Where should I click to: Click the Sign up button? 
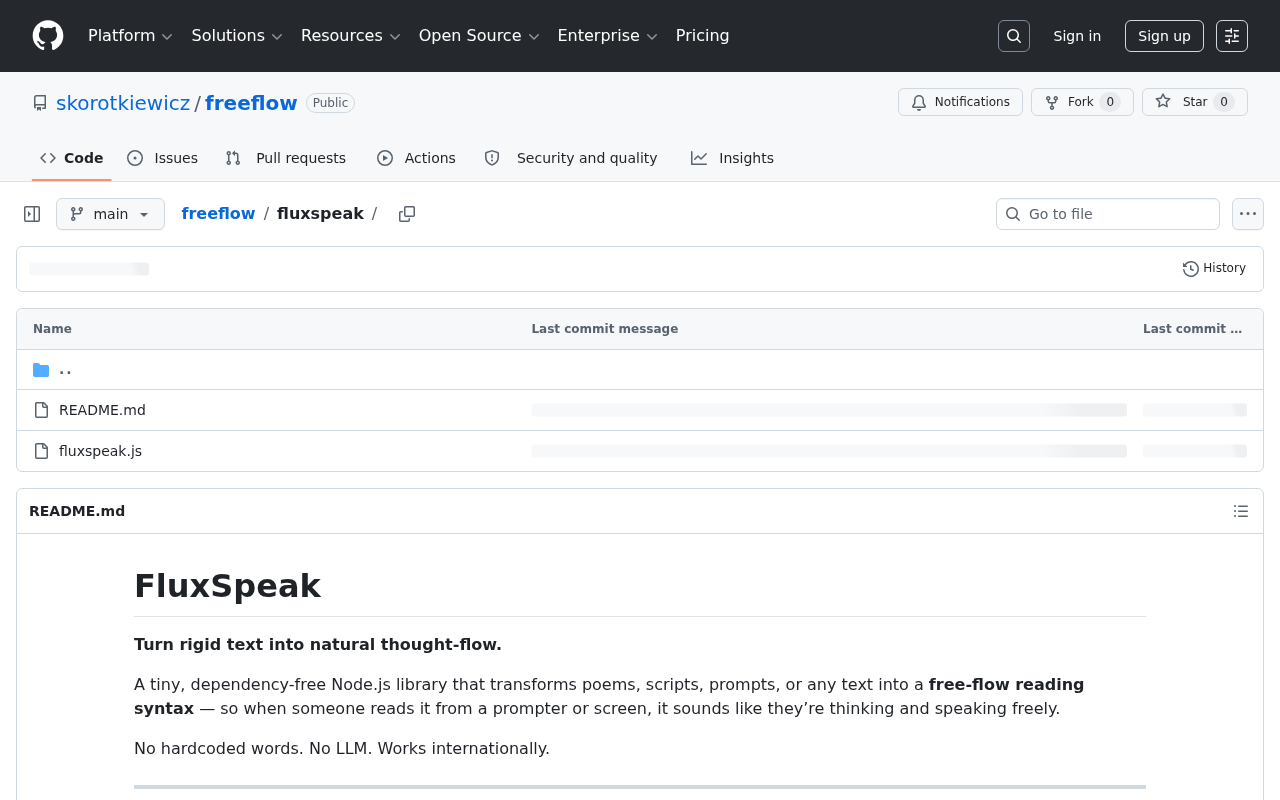[1164, 36]
